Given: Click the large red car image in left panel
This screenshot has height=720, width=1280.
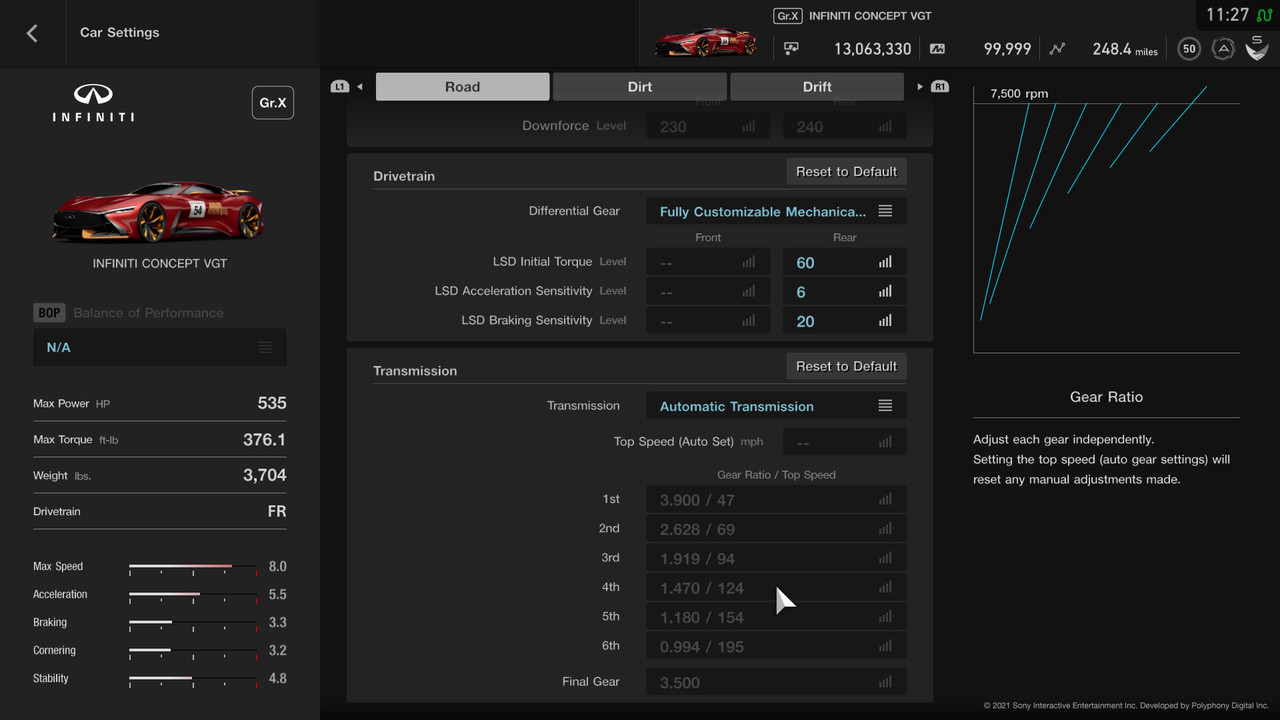Looking at the screenshot, I should pos(159,211).
